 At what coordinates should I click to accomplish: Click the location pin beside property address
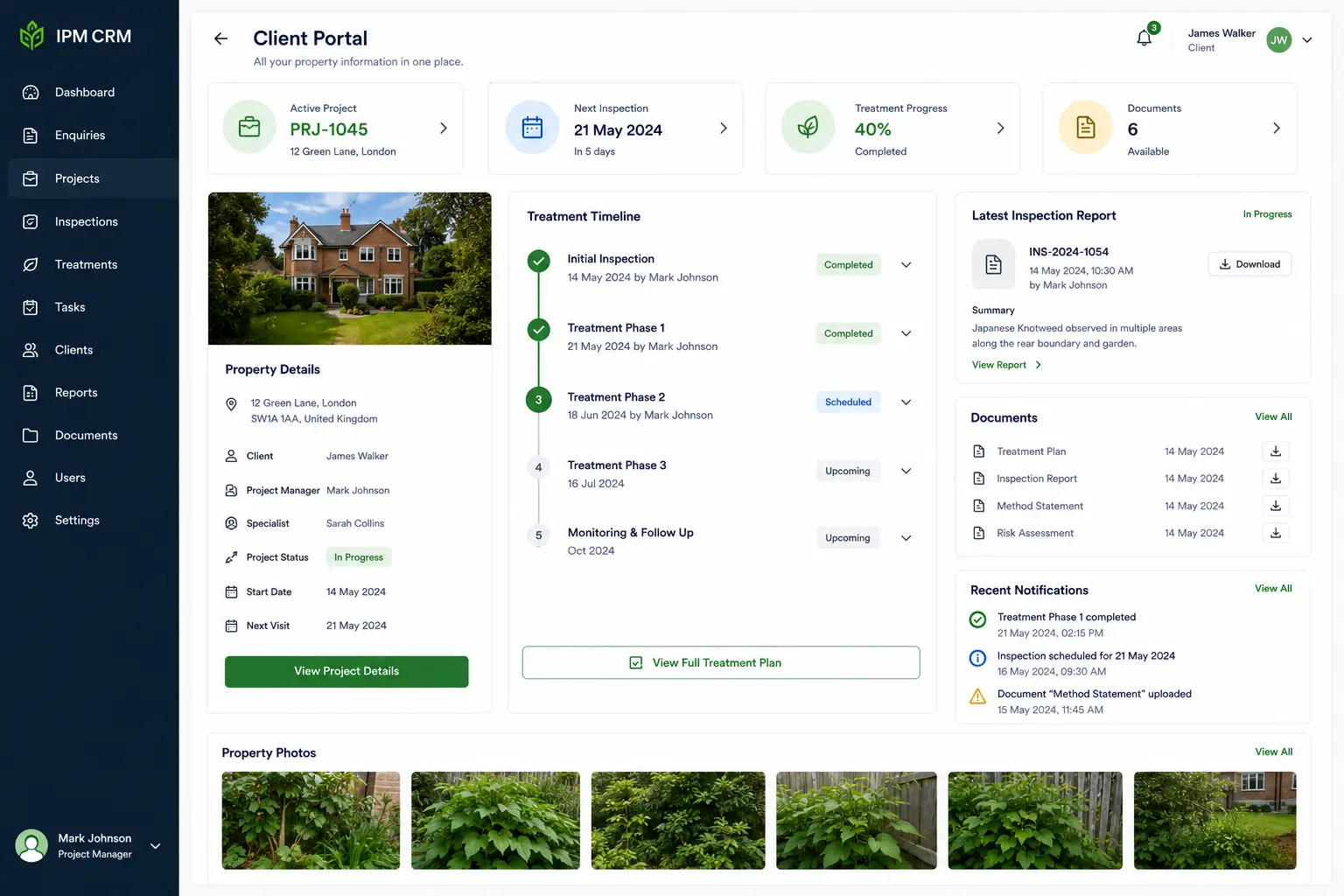coord(231,404)
